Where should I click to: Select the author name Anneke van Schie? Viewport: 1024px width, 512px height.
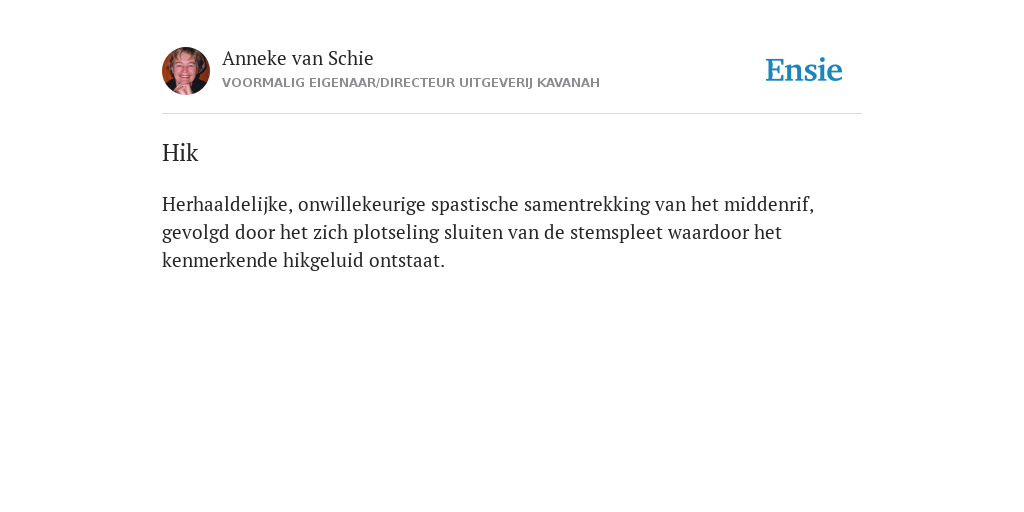click(x=298, y=58)
